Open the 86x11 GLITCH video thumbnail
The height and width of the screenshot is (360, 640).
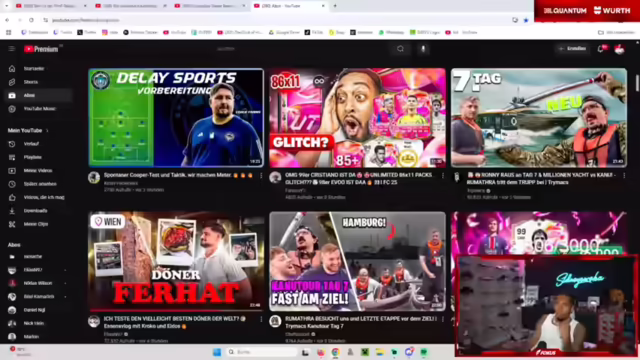(x=358, y=118)
